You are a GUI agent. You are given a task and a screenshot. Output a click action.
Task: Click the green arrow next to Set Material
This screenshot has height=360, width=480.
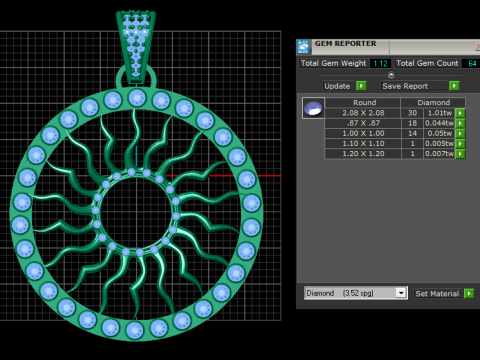[469, 293]
